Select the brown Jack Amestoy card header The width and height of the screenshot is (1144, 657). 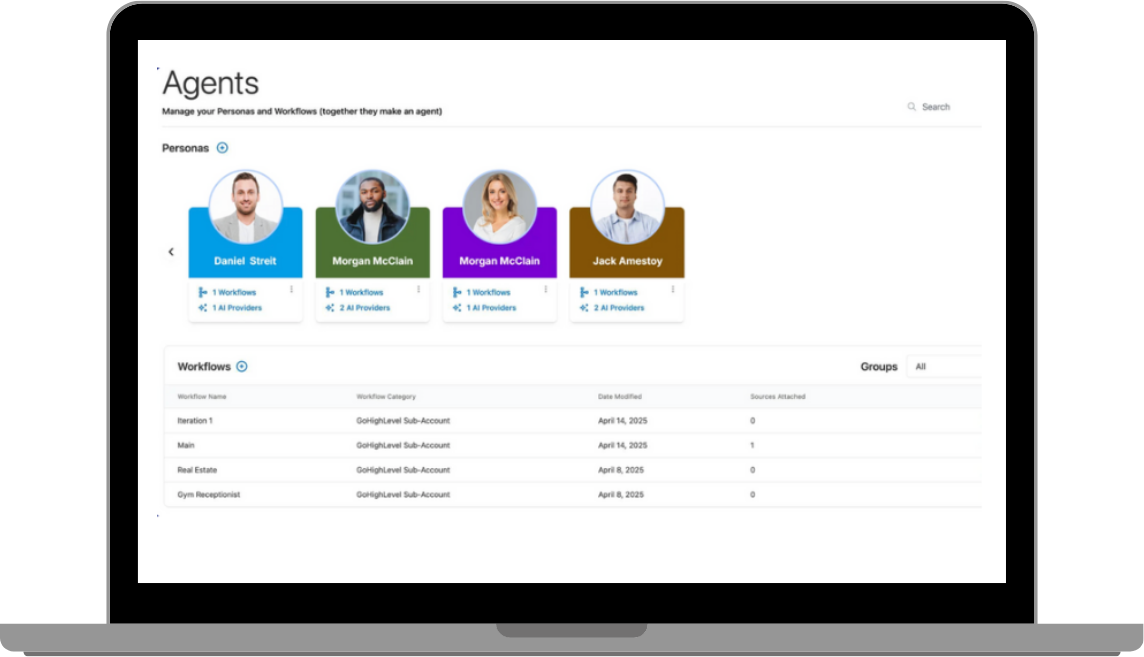pos(627,260)
